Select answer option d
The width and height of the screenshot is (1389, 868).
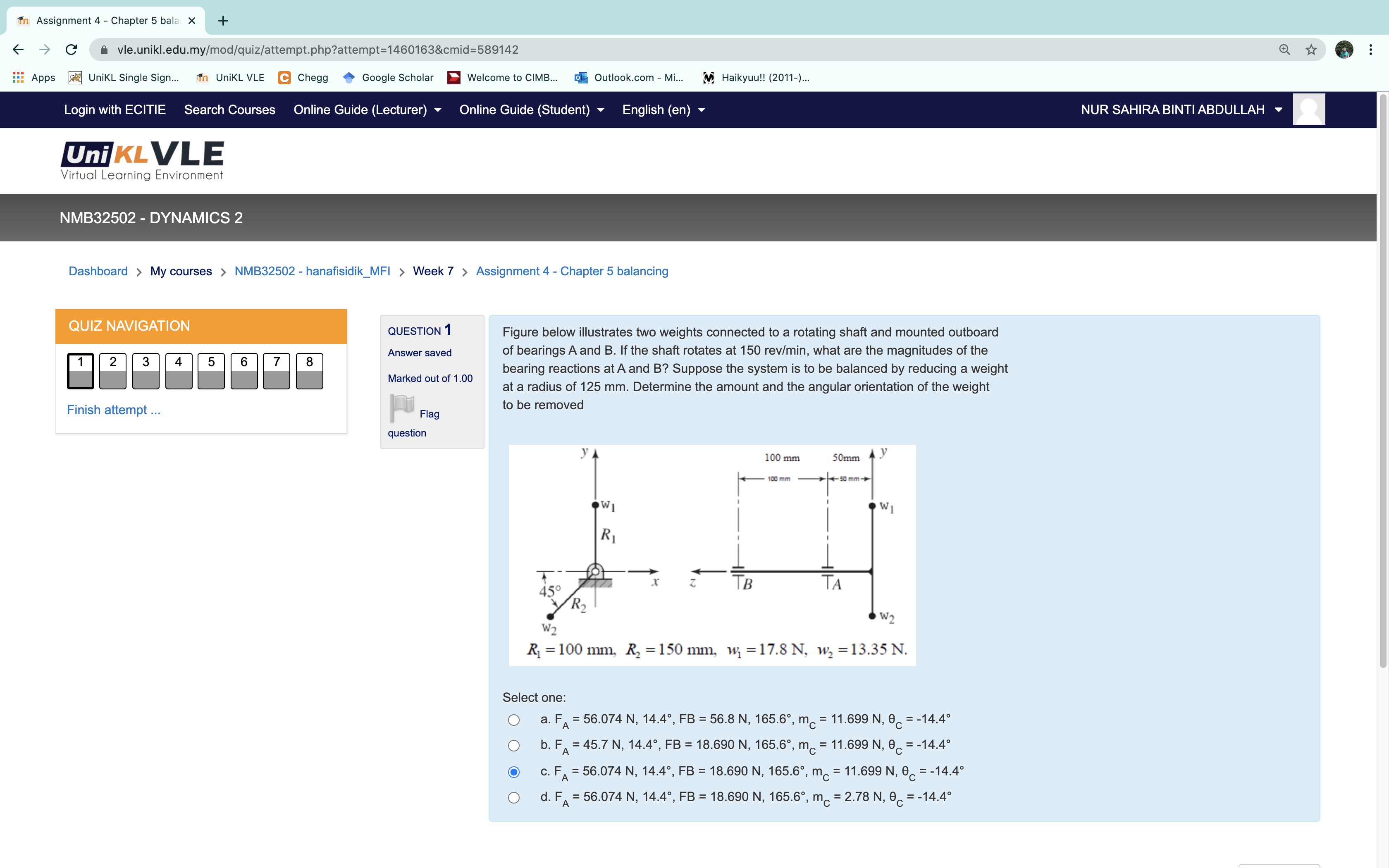(514, 798)
